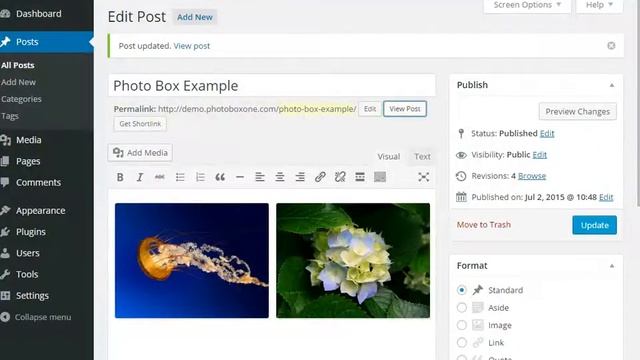Viewport: 640px width, 360px height.
Task: Dismiss the Post updated notice
Action: coord(611,46)
